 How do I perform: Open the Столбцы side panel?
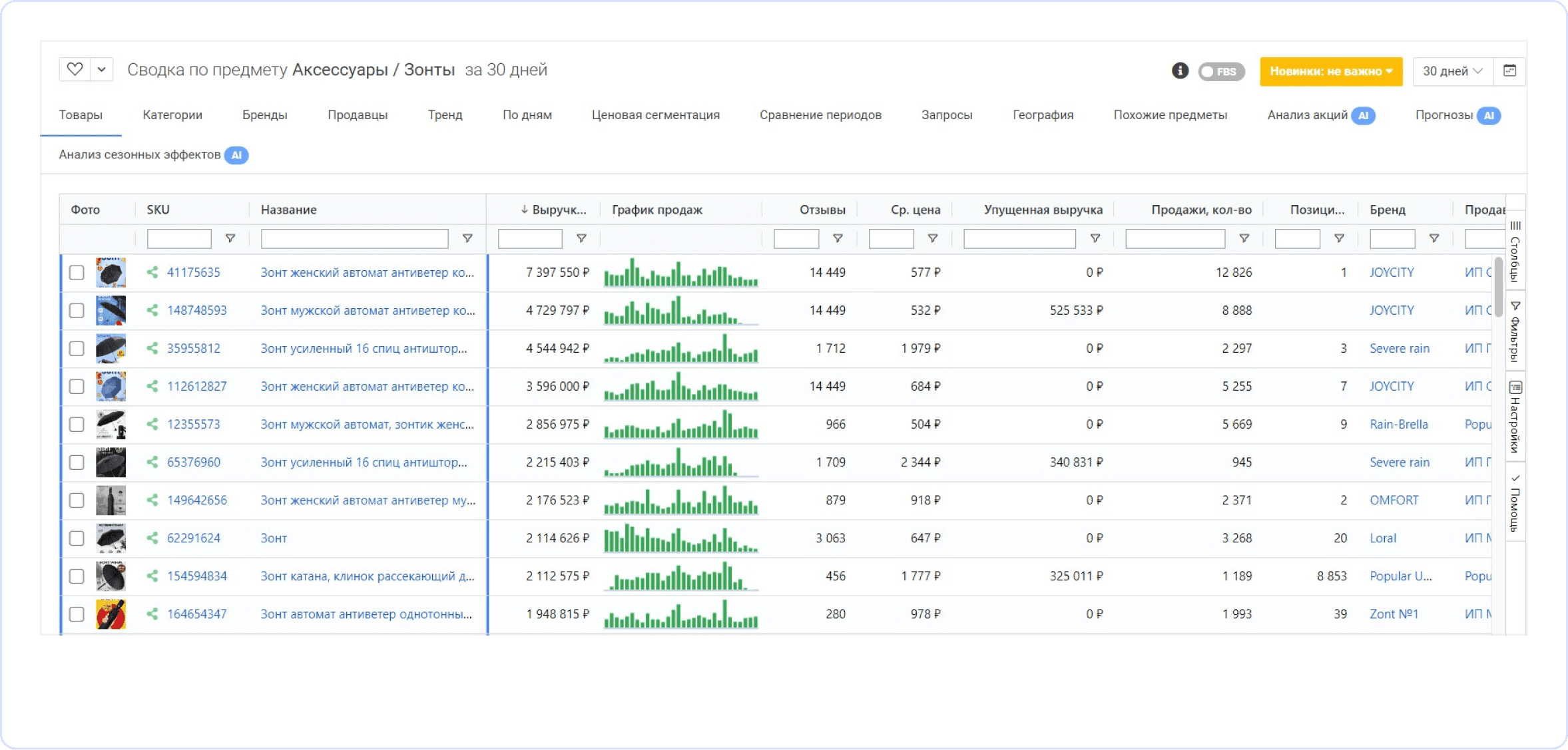click(x=1515, y=253)
